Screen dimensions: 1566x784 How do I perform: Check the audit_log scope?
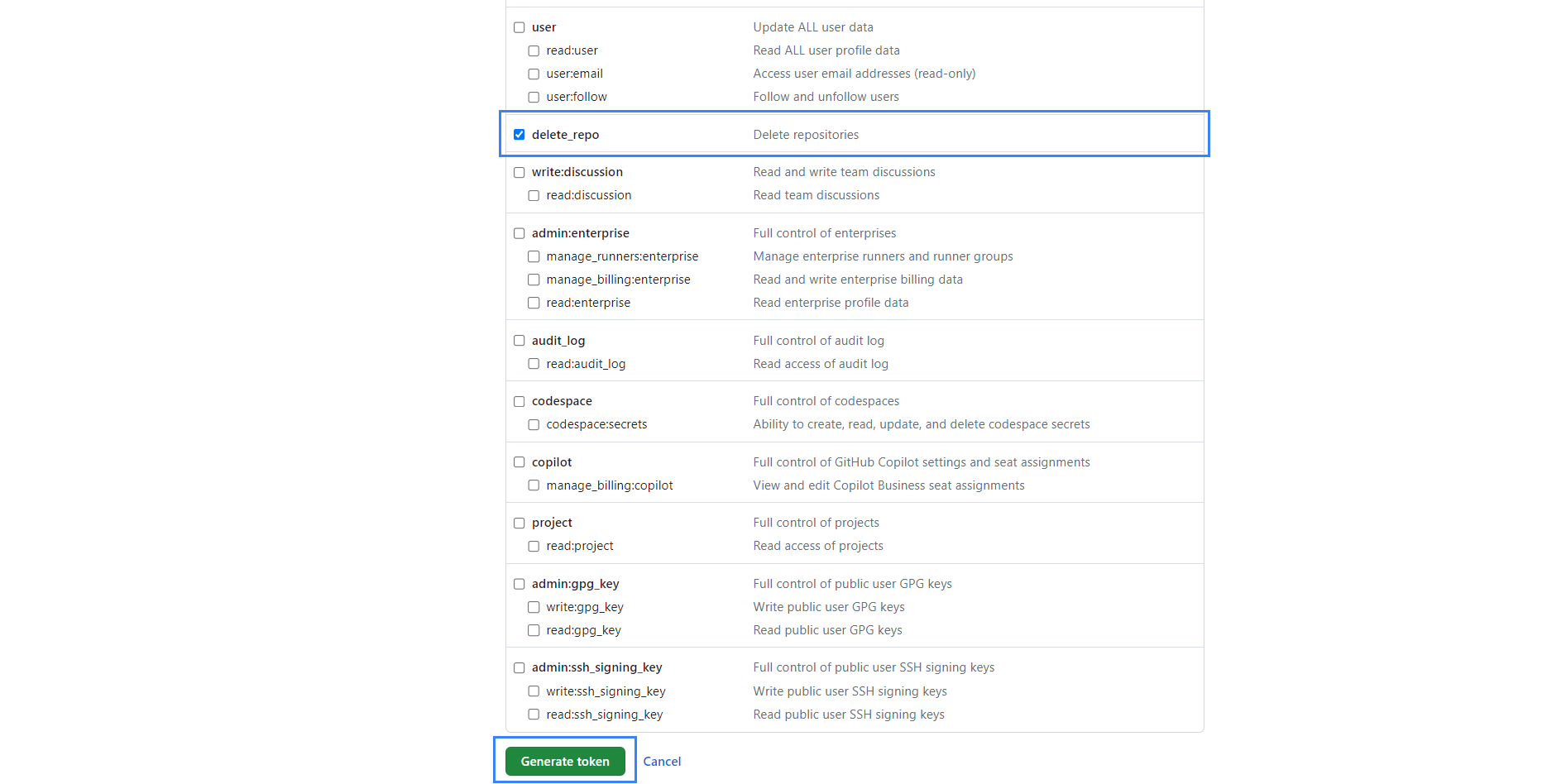[519, 340]
